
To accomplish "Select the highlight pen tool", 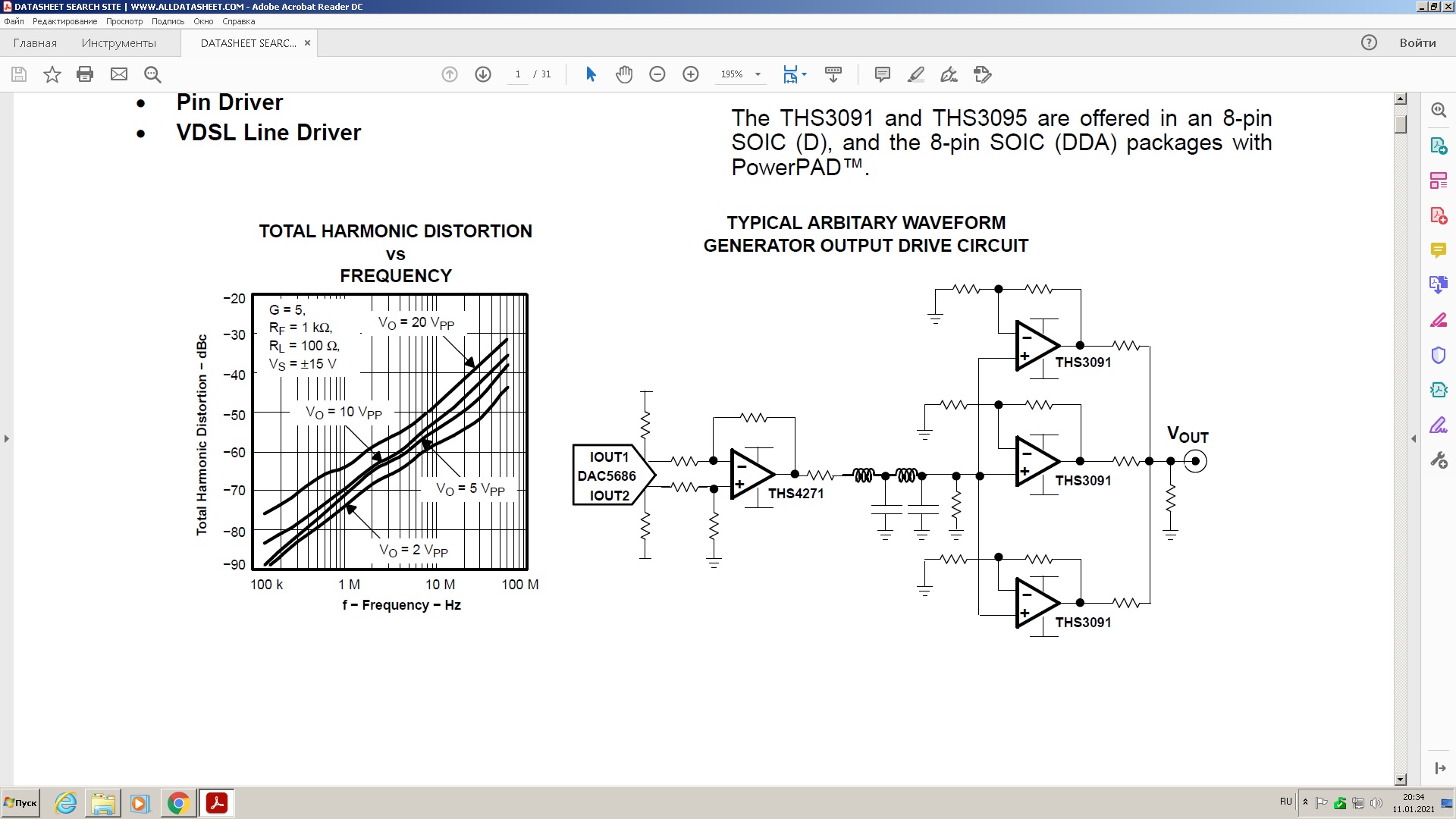I will pyautogui.click(x=915, y=74).
